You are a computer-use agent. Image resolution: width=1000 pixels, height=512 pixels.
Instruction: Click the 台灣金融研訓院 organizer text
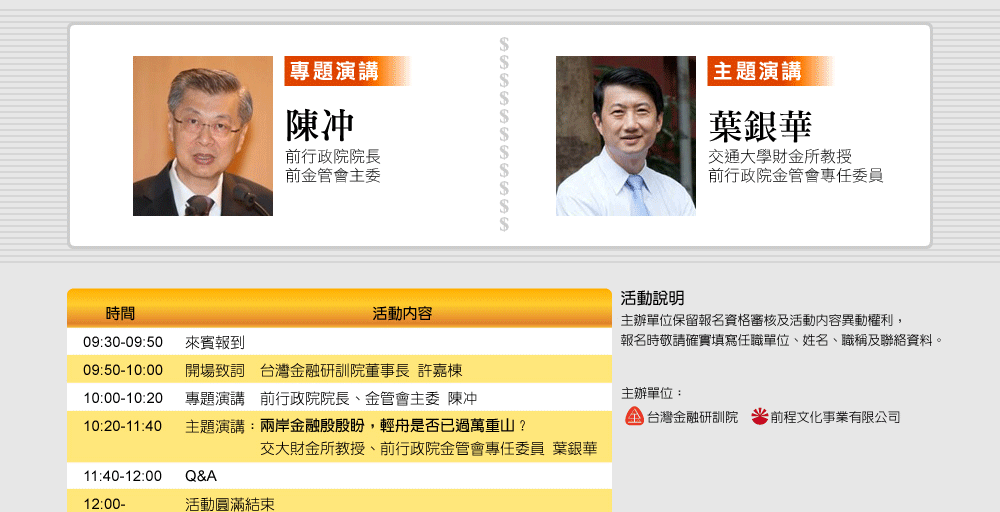(692, 417)
